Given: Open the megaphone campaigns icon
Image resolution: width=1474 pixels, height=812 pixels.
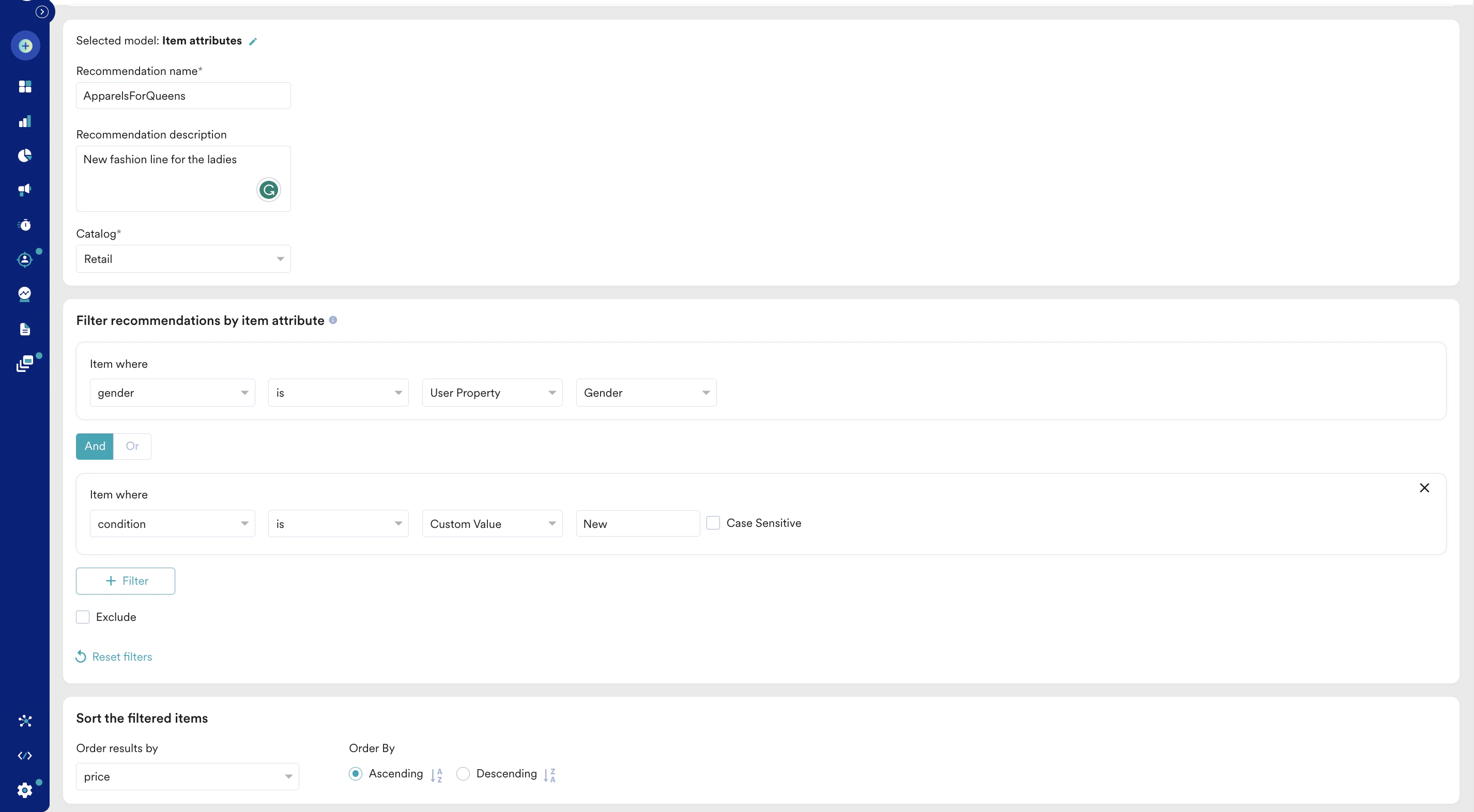Looking at the screenshot, I should coord(25,190).
